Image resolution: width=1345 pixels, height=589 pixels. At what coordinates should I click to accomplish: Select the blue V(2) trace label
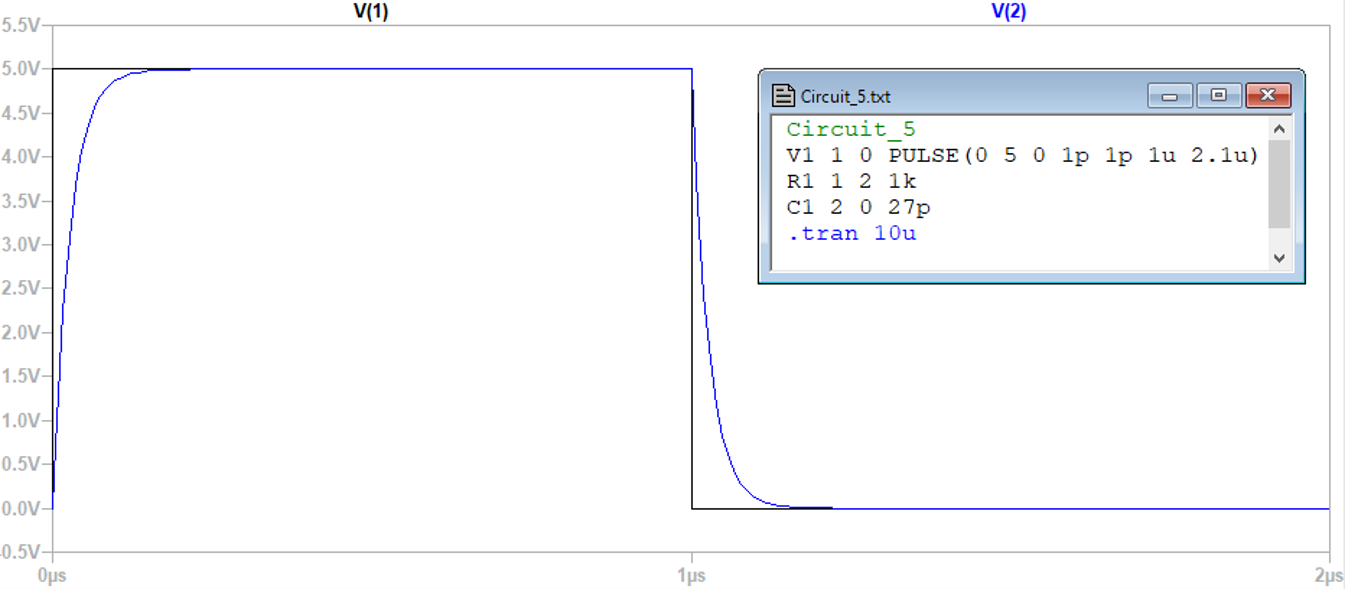(1008, 12)
